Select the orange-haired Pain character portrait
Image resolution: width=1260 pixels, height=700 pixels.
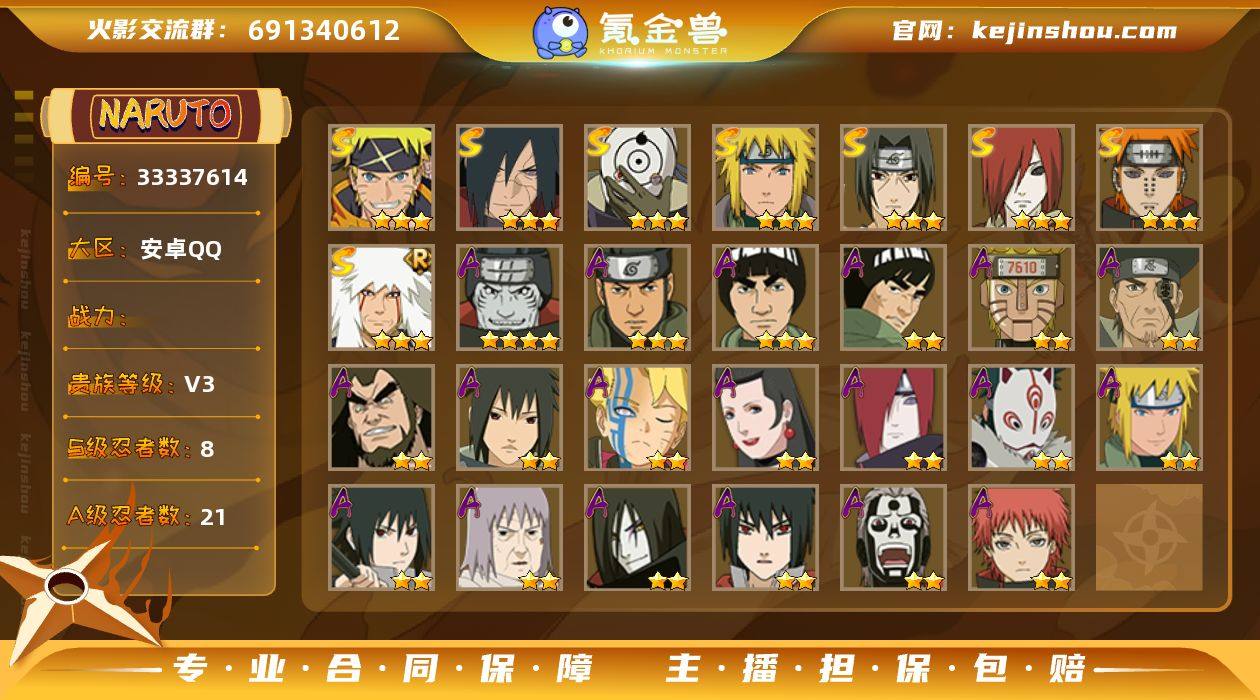(1149, 178)
